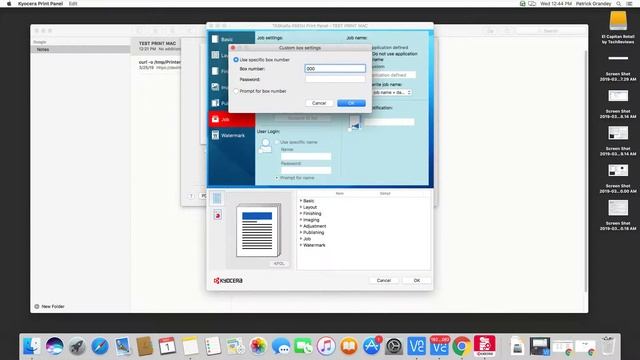Screen dimensions: 640x360
Task: Open FaceTime from the Dock
Action: coord(303,346)
